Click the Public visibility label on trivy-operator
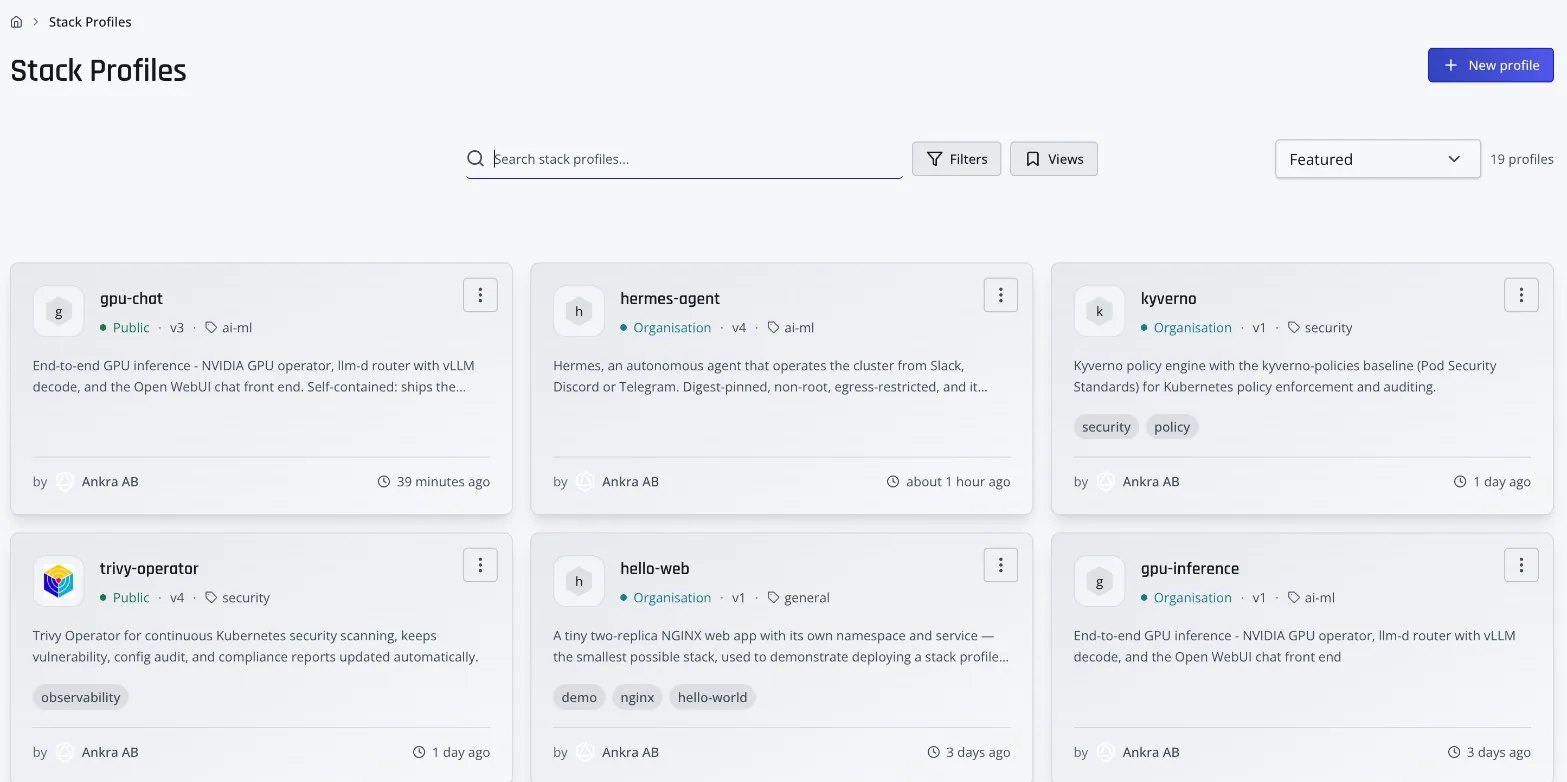The image size is (1567, 782). pyautogui.click(x=125, y=597)
